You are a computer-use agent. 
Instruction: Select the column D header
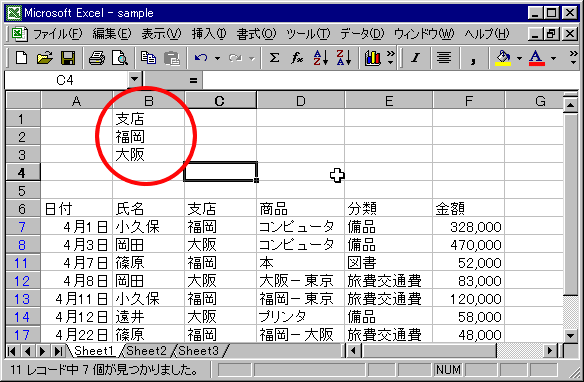click(301, 101)
